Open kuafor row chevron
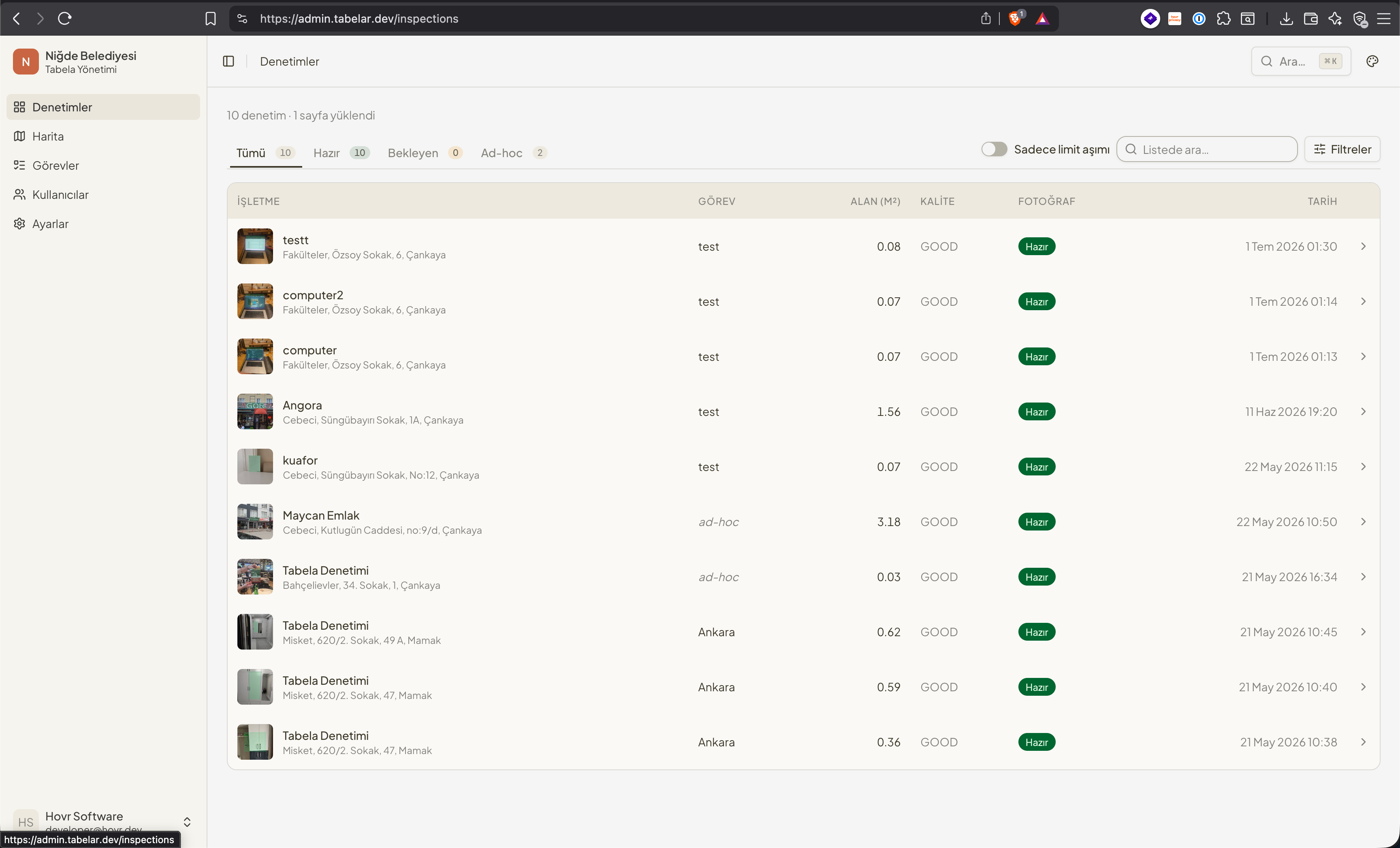Viewport: 1400px width, 848px height. pos(1363,467)
